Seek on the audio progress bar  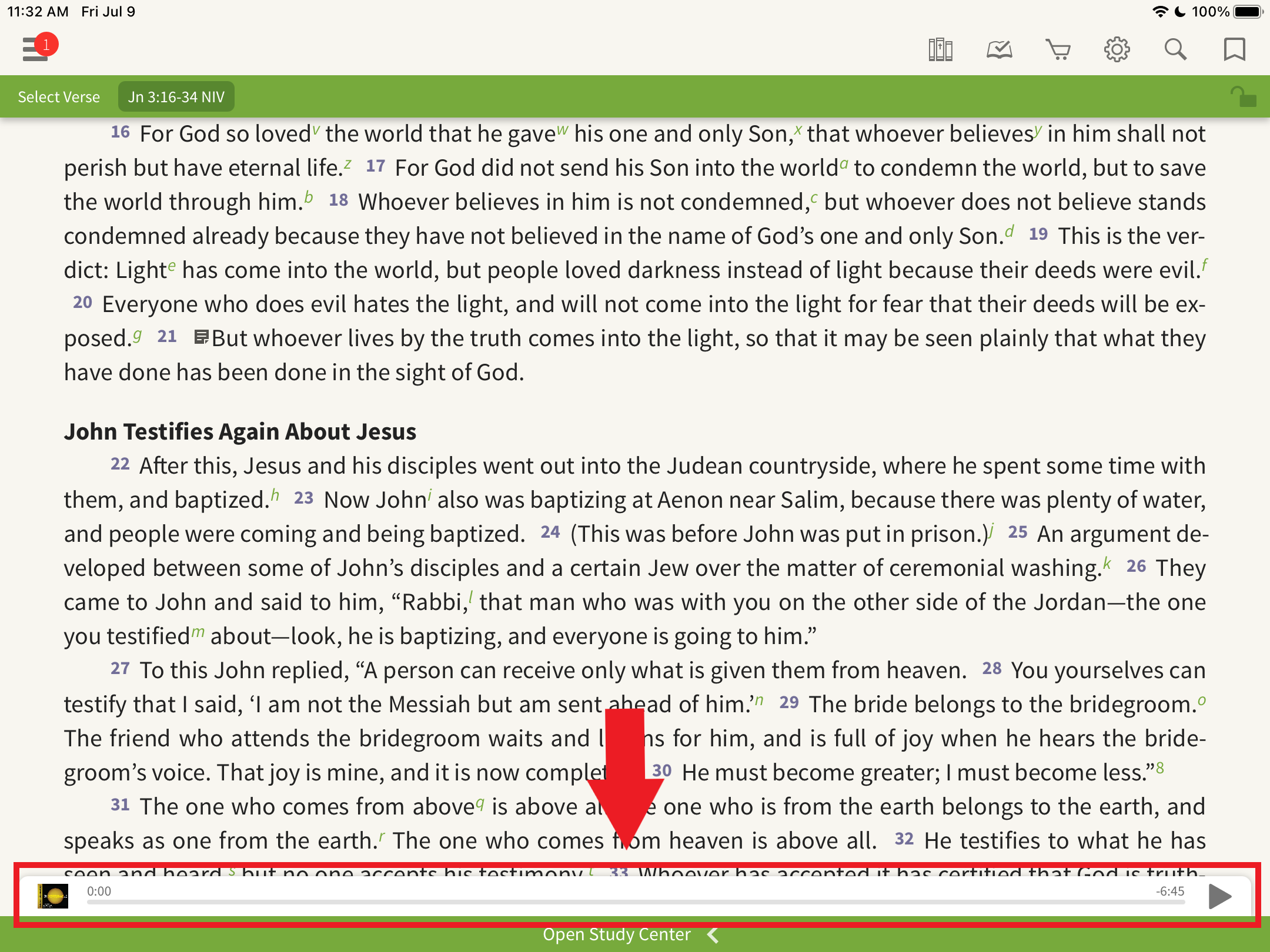(x=636, y=902)
